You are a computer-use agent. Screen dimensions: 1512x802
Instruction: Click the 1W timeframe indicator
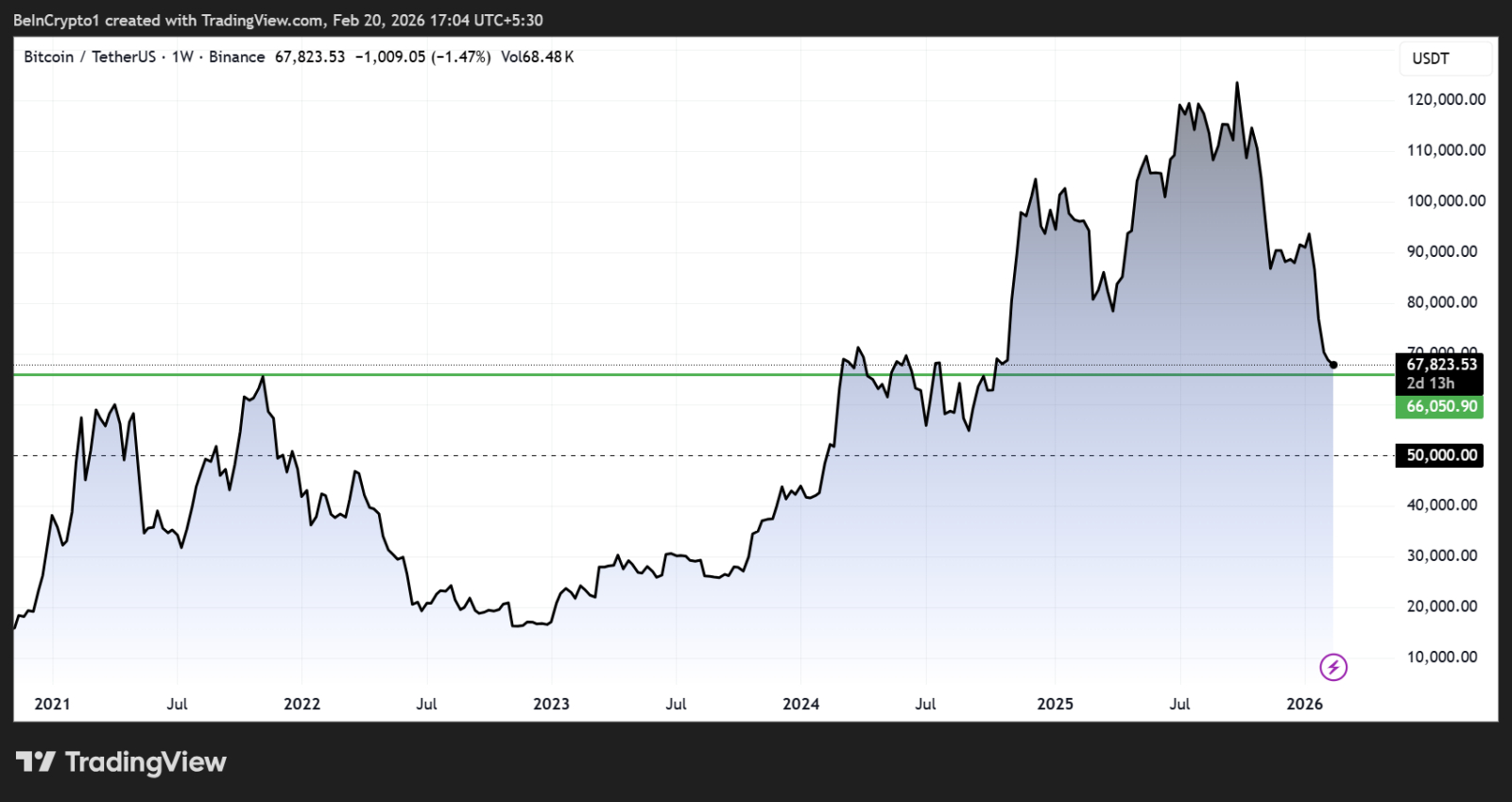point(182,57)
